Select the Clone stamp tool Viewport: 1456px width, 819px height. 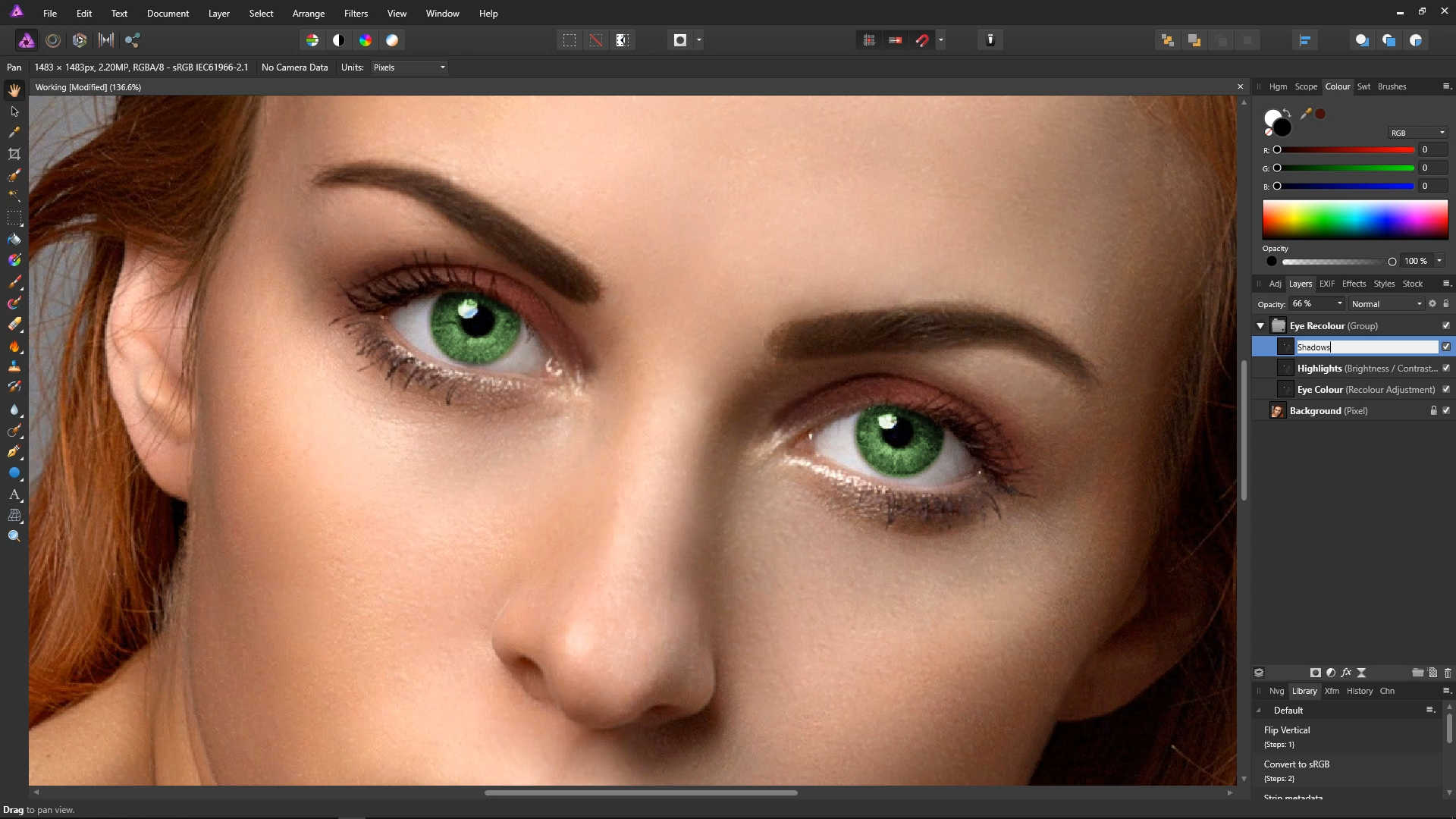(14, 366)
